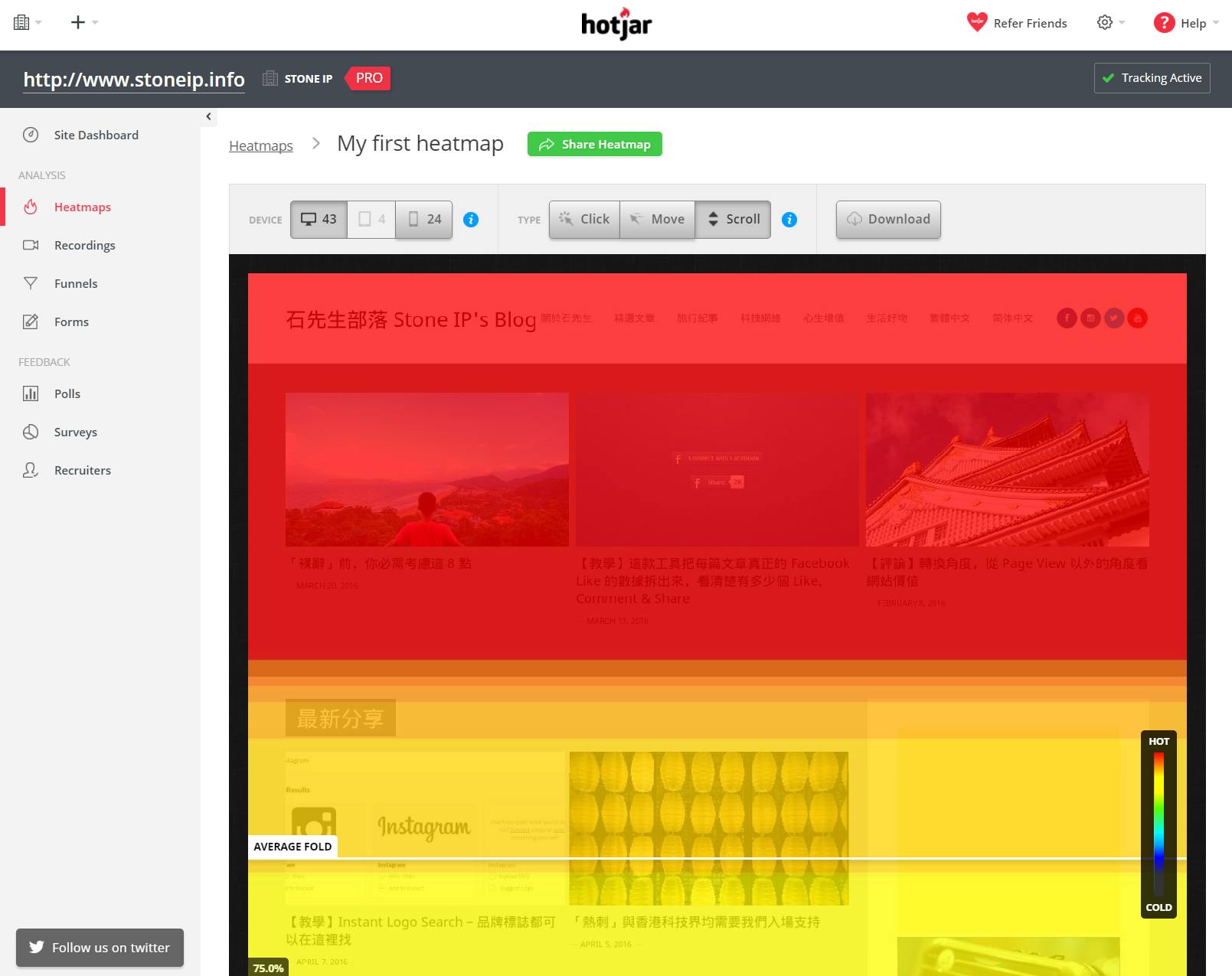The height and width of the screenshot is (976, 1232).
Task: Download the heatmap image
Action: (887, 219)
